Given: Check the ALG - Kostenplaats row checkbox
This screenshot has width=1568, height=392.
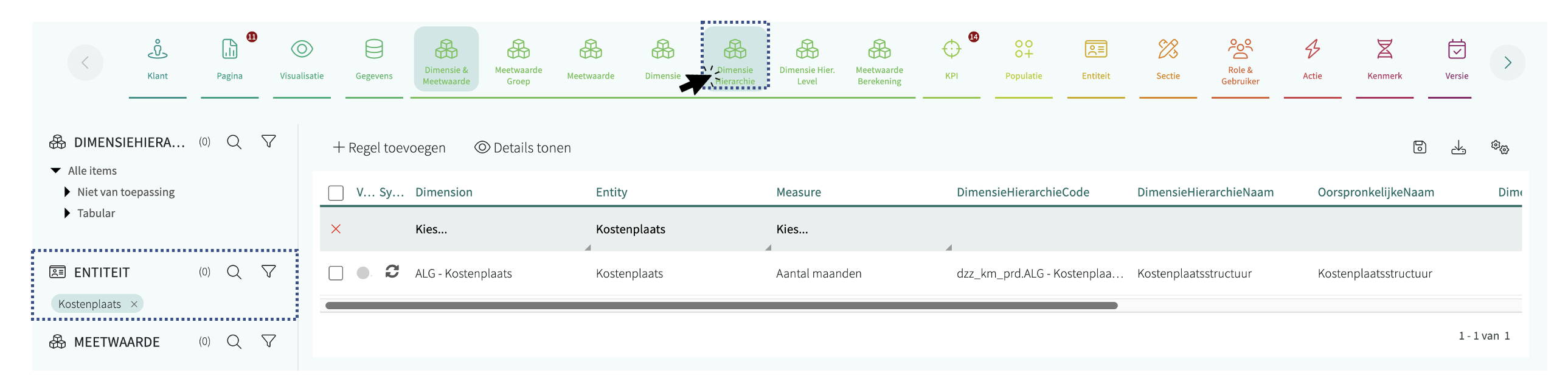Looking at the screenshot, I should (x=336, y=273).
